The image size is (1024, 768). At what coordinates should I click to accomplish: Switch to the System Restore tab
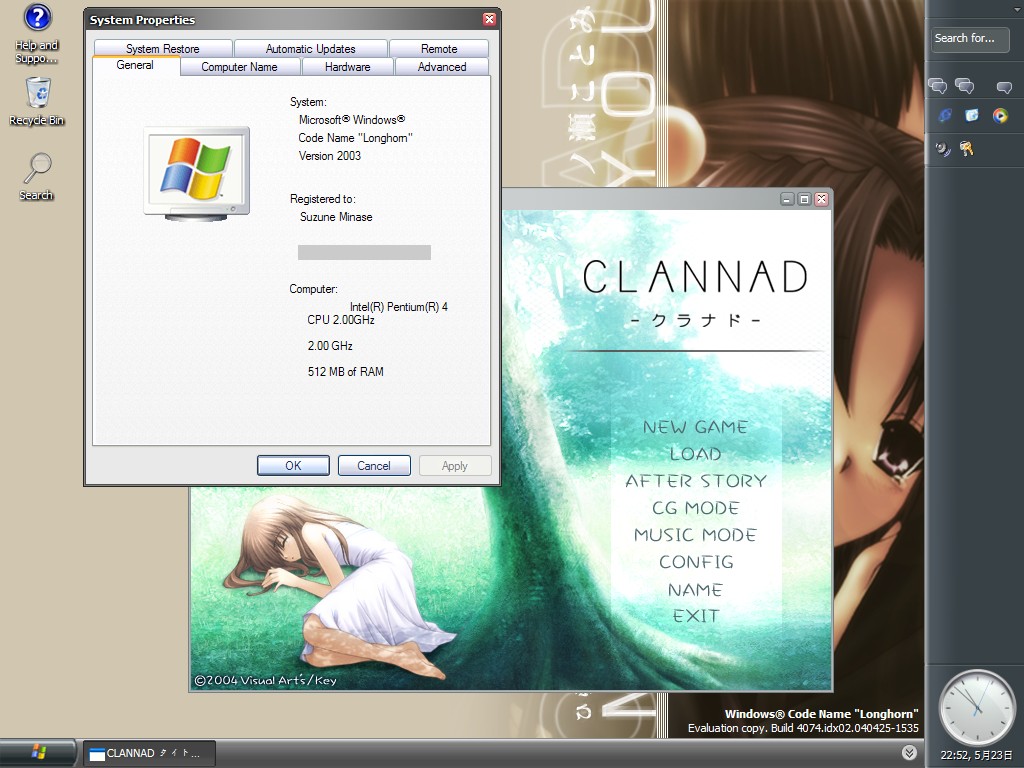162,47
